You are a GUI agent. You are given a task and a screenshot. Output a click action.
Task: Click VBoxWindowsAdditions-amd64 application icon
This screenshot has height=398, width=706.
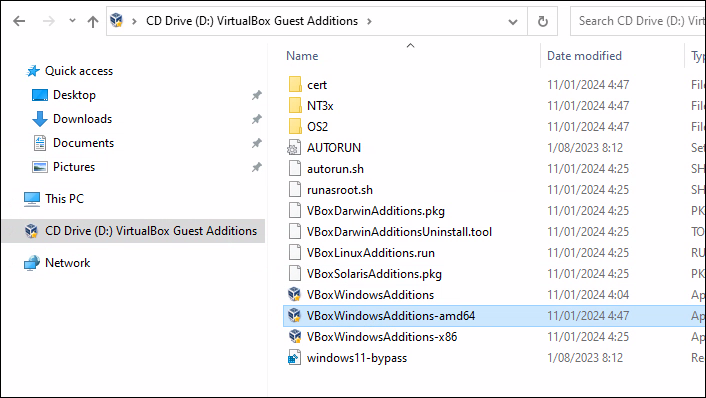tap(294, 316)
